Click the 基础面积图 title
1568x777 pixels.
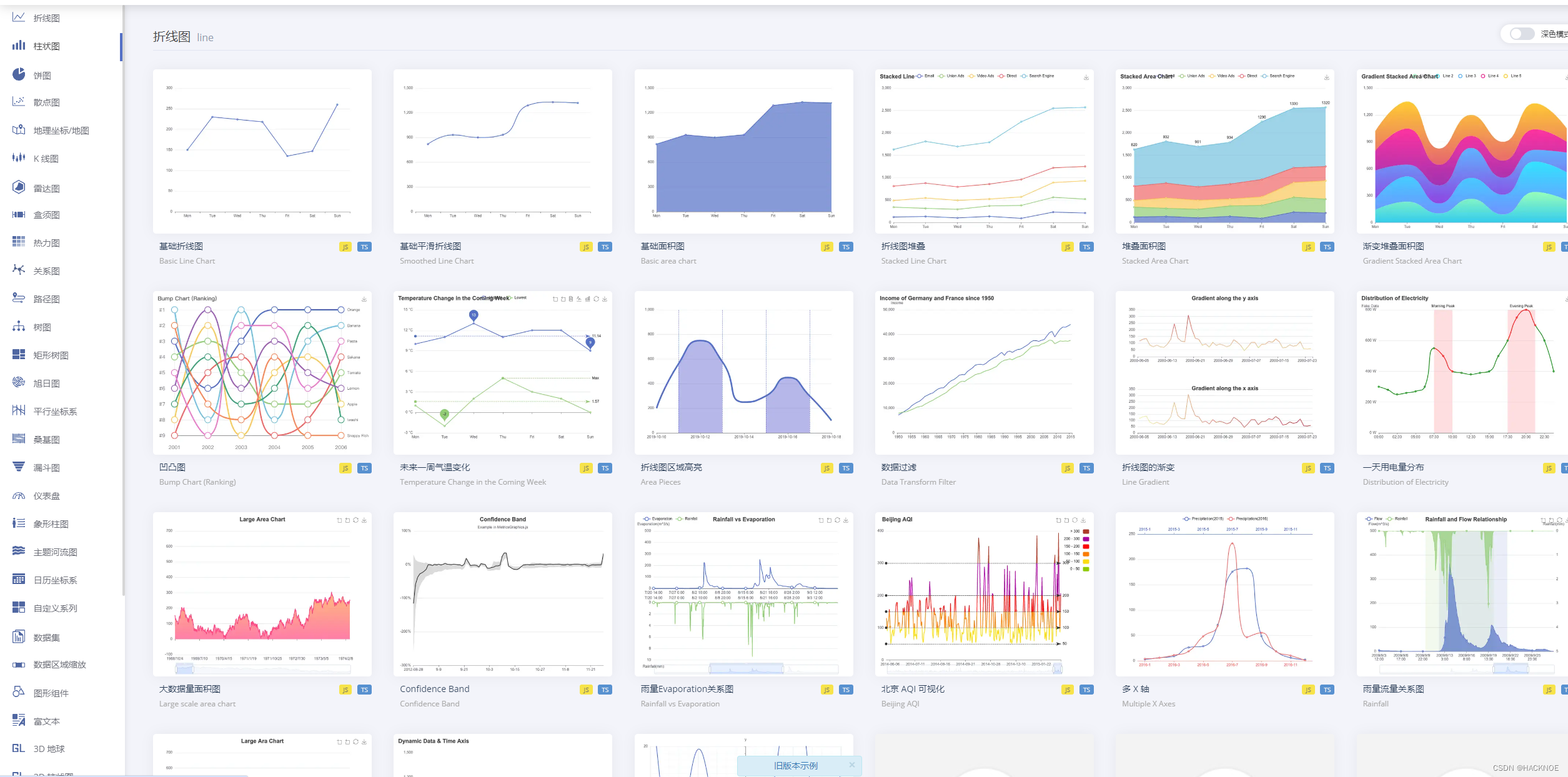click(662, 246)
